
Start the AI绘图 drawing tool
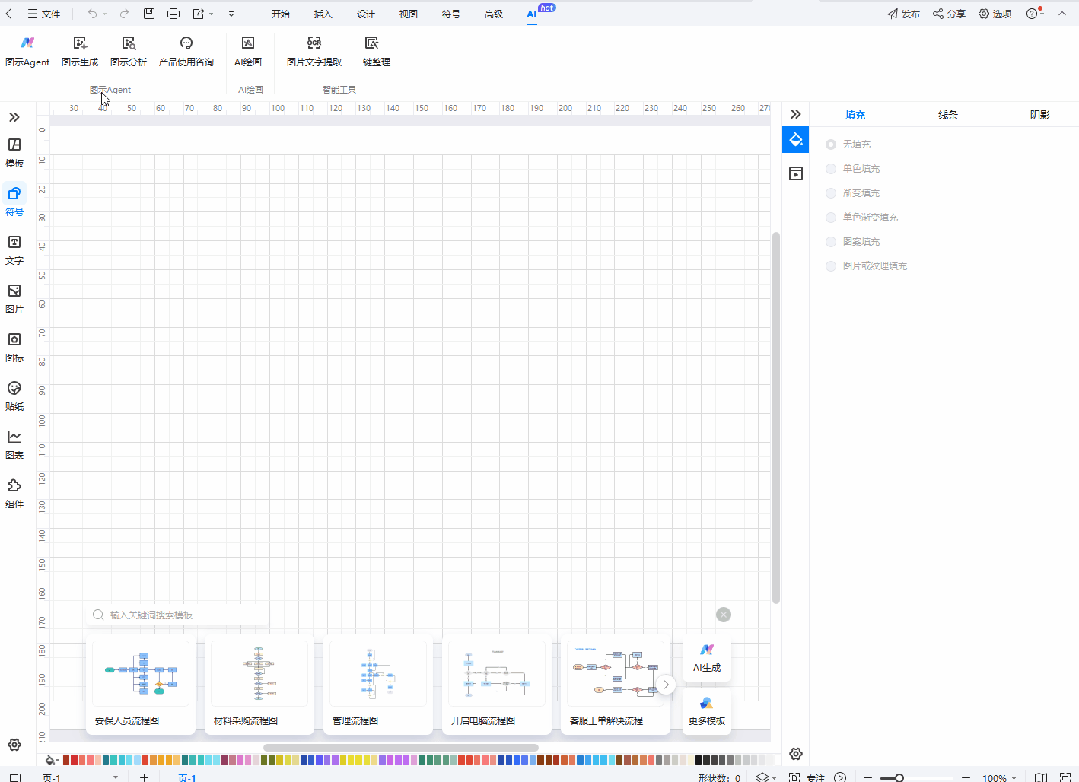click(248, 52)
